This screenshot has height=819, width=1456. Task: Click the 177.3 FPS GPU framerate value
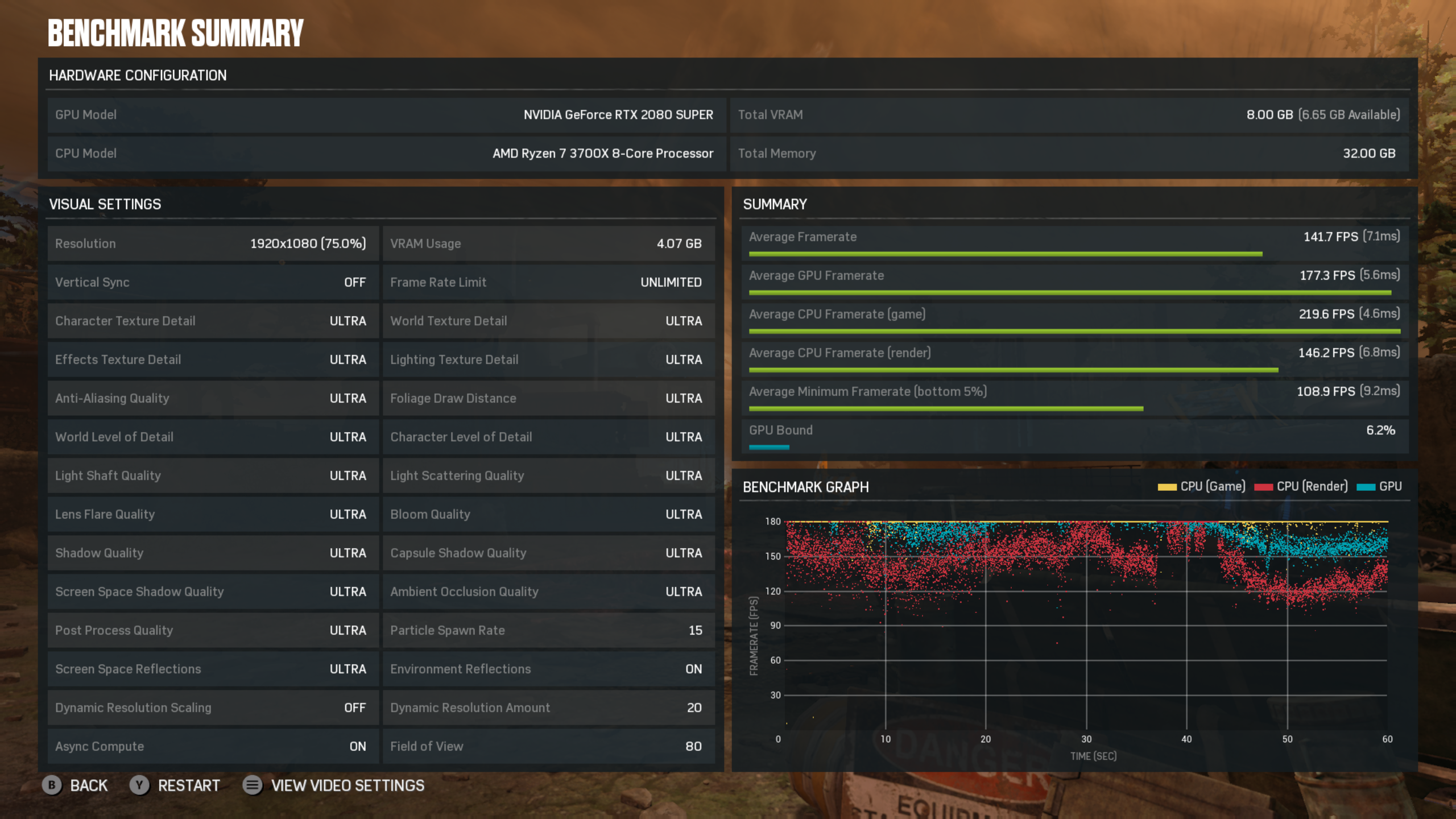[x=1327, y=275]
